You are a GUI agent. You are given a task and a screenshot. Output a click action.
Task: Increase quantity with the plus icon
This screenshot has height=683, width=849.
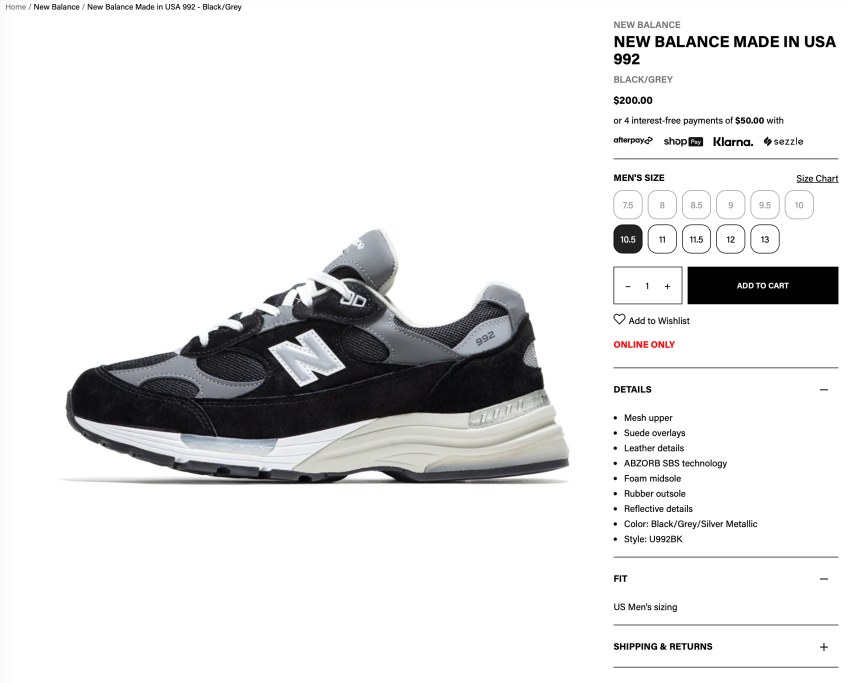[667, 286]
